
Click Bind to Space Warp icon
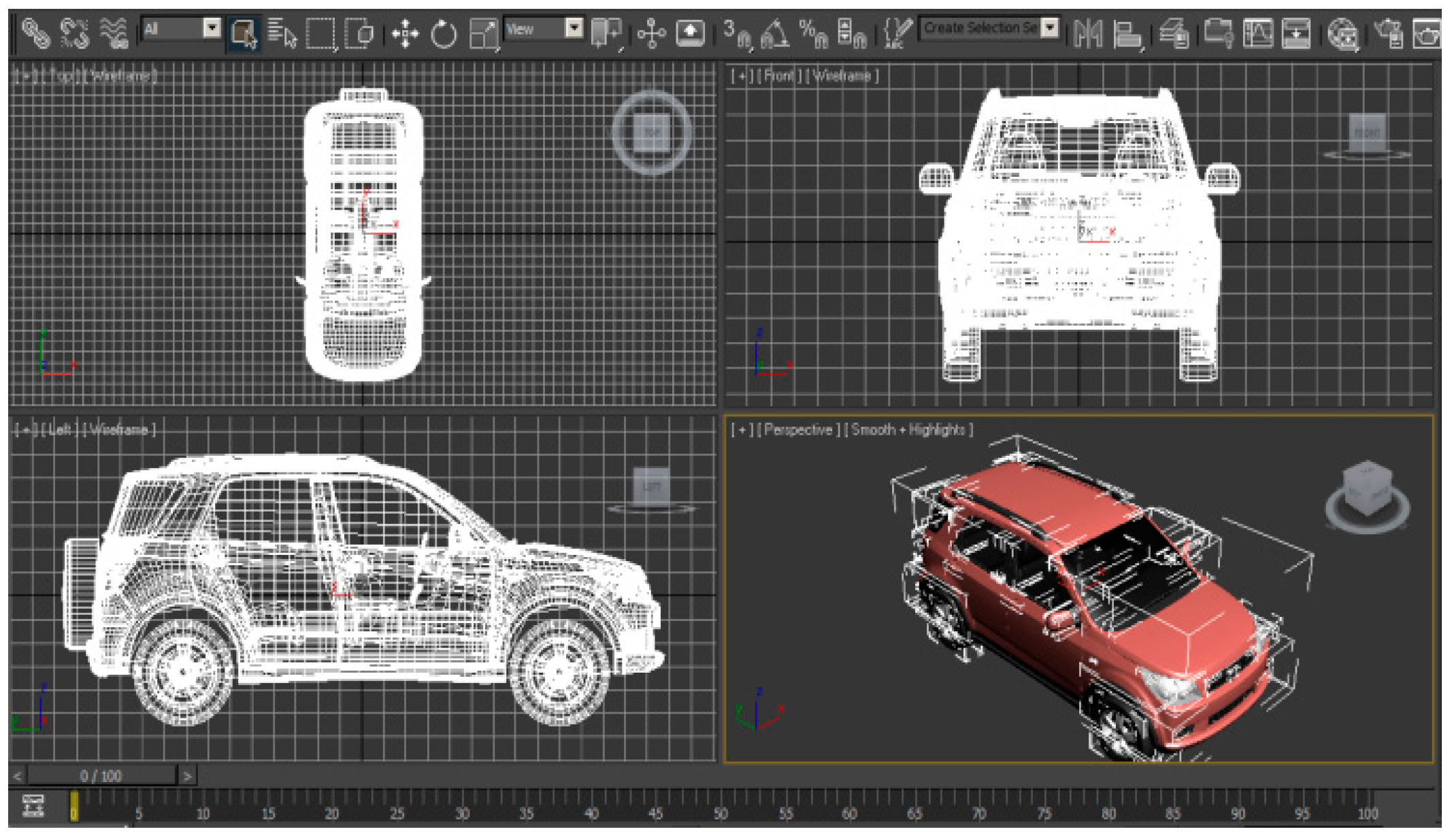(114, 33)
